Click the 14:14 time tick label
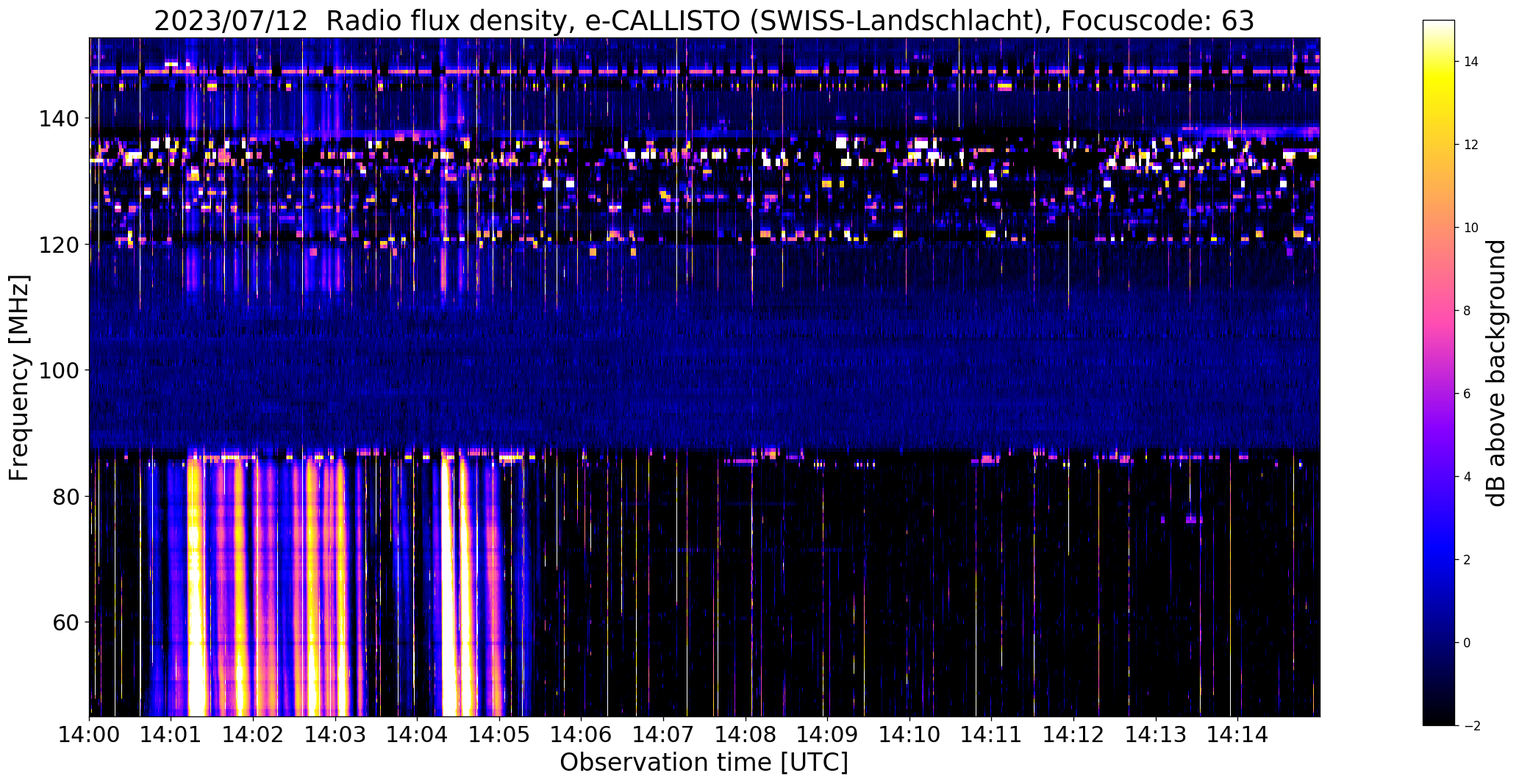Screen dimensions: 1519x784 pyautogui.click(x=1237, y=733)
